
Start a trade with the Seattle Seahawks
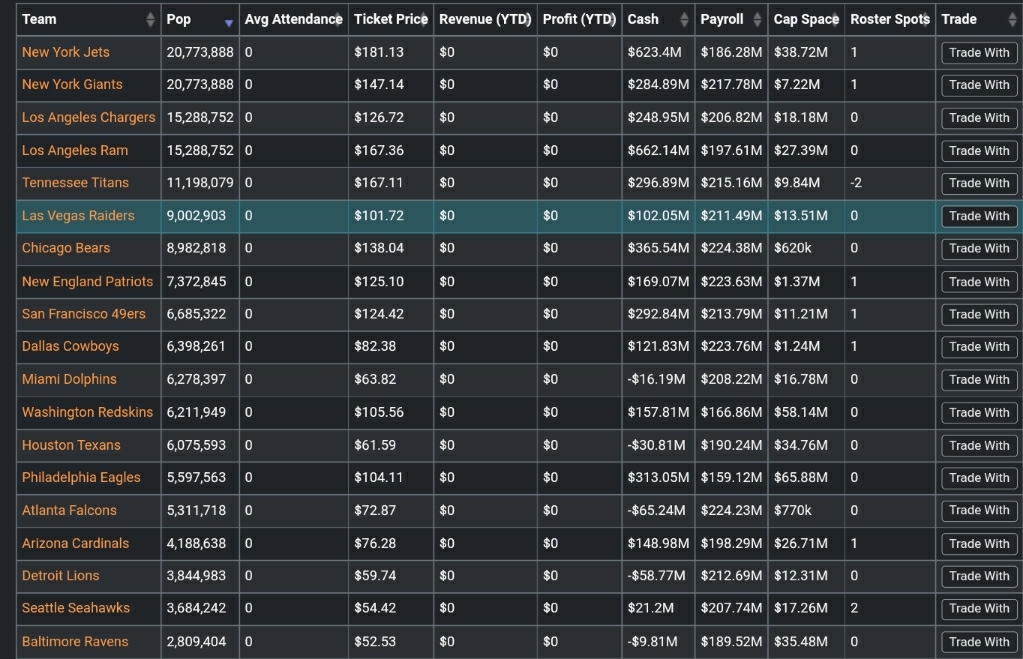click(x=979, y=609)
